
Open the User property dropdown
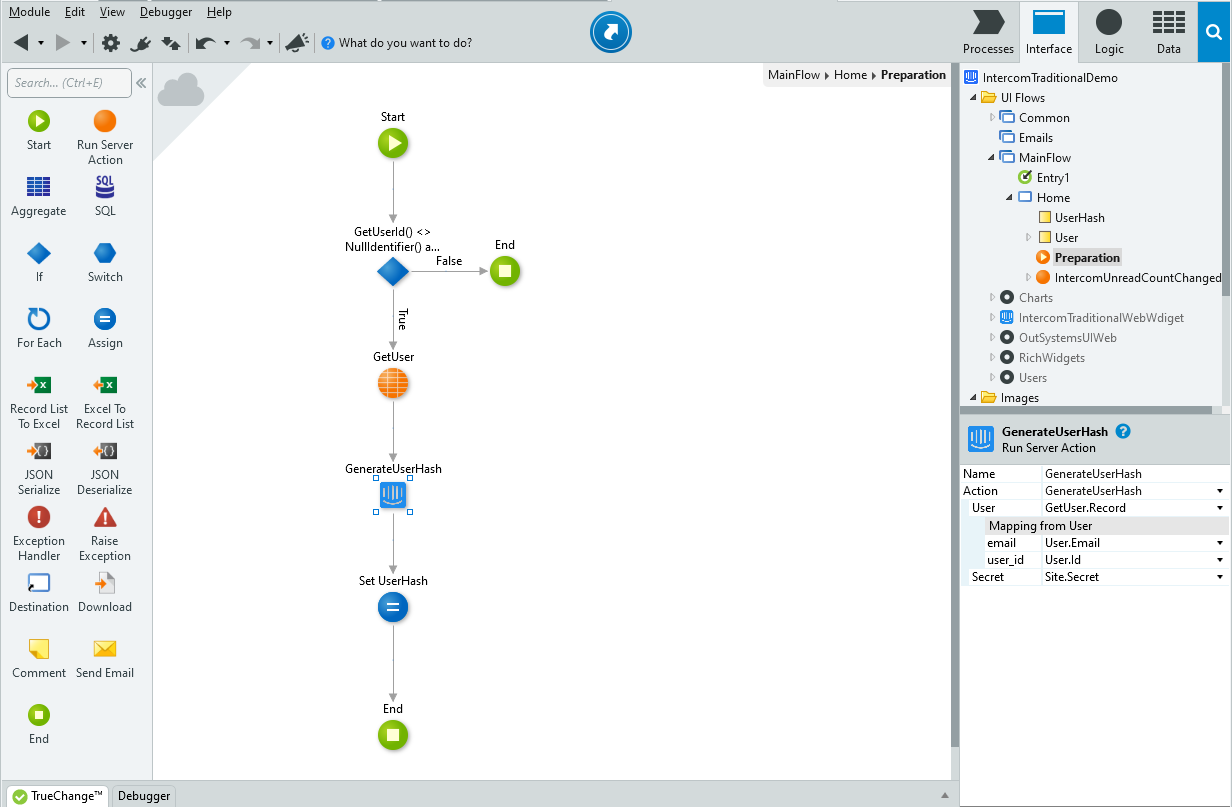[1220, 508]
